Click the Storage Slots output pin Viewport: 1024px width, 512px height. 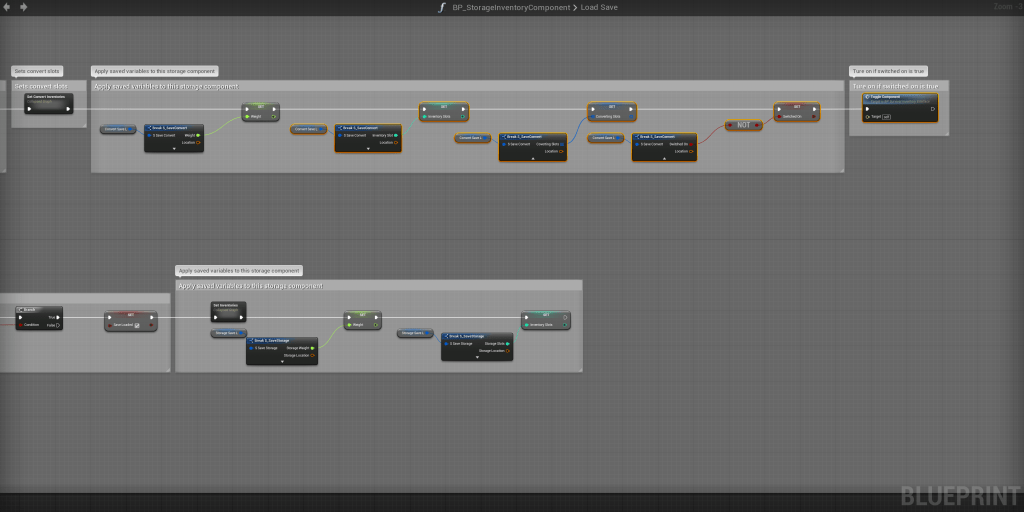click(x=507, y=343)
